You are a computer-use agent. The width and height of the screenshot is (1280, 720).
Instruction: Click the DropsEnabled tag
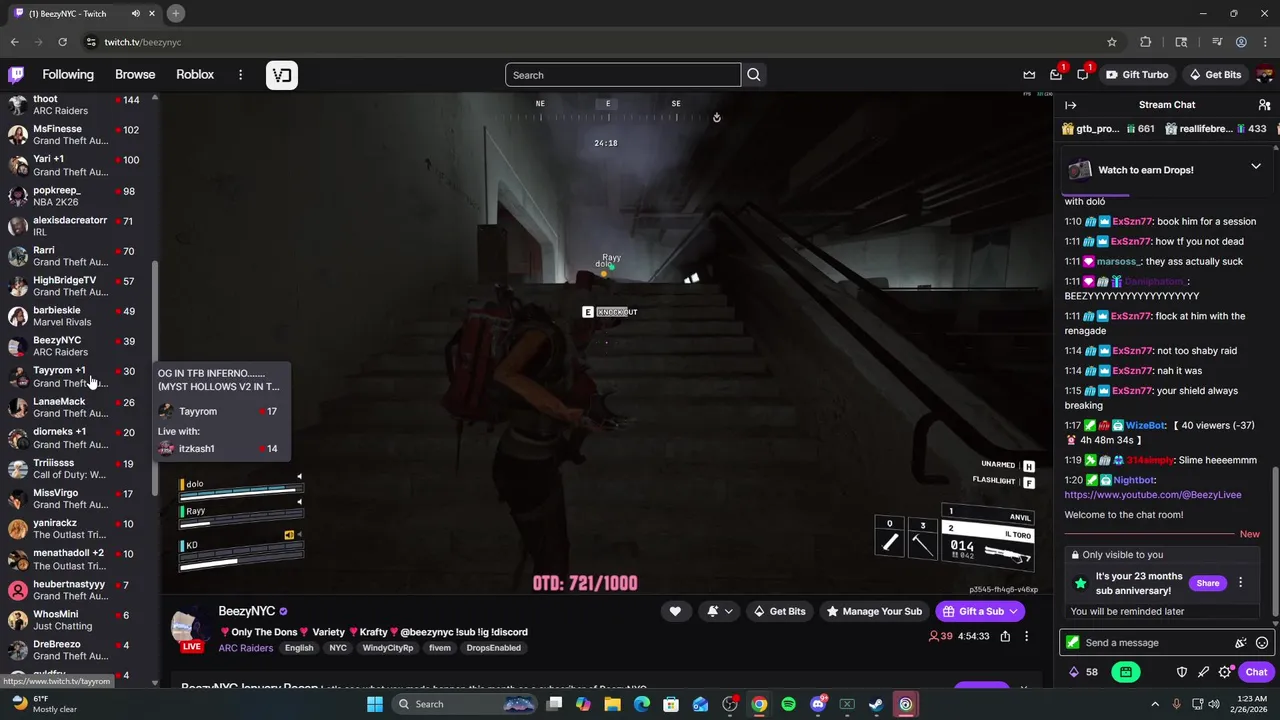click(493, 648)
